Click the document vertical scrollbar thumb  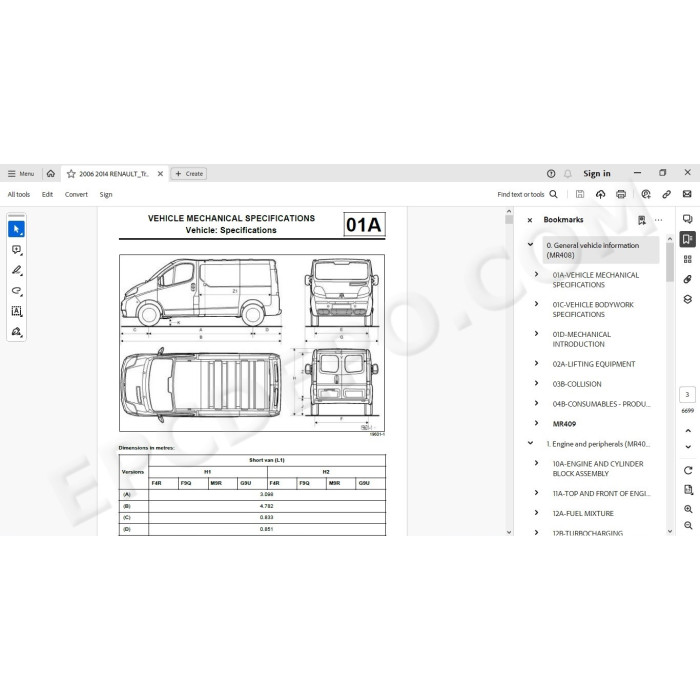509,220
